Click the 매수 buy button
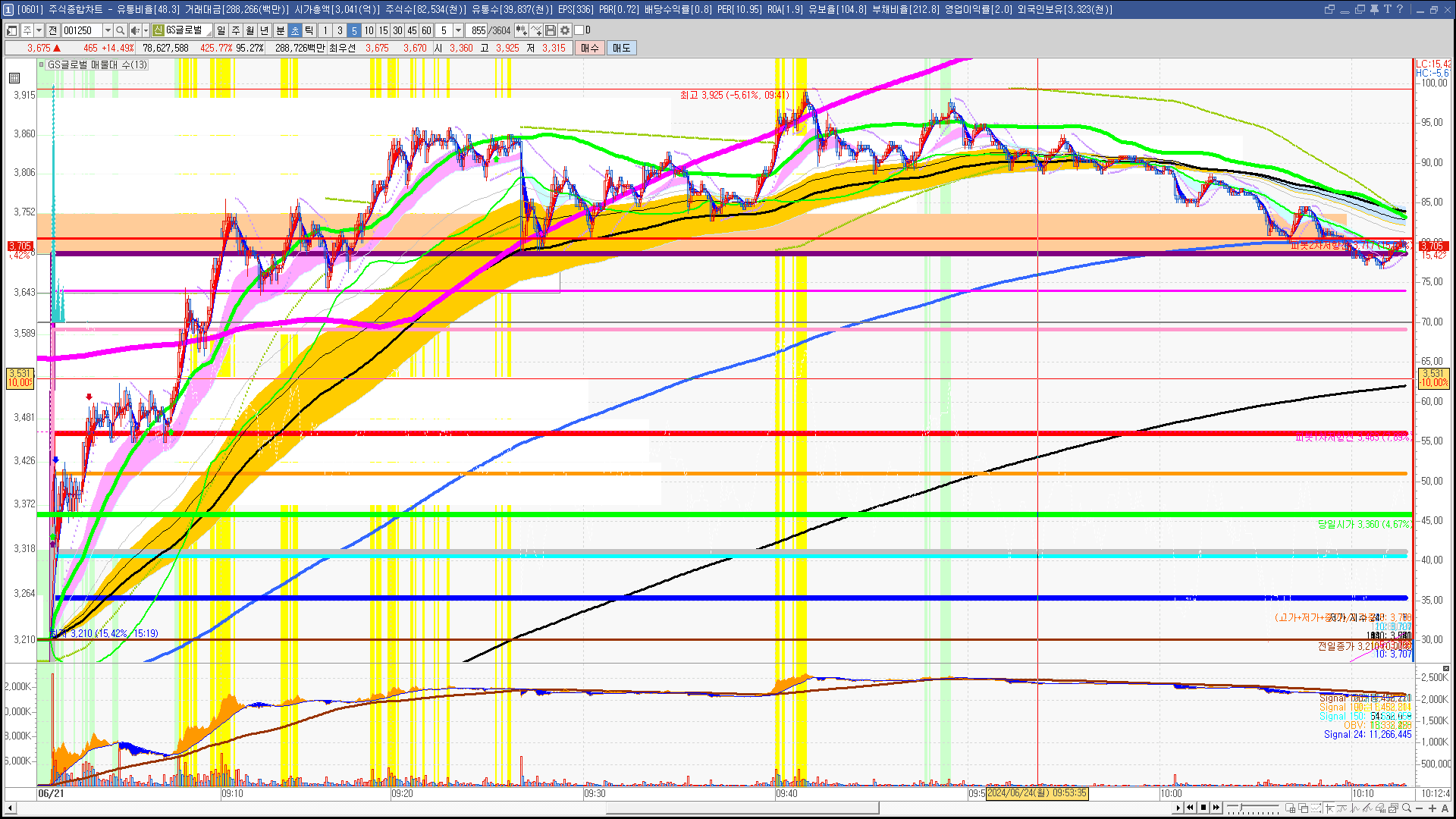1456x819 pixels. [x=590, y=48]
